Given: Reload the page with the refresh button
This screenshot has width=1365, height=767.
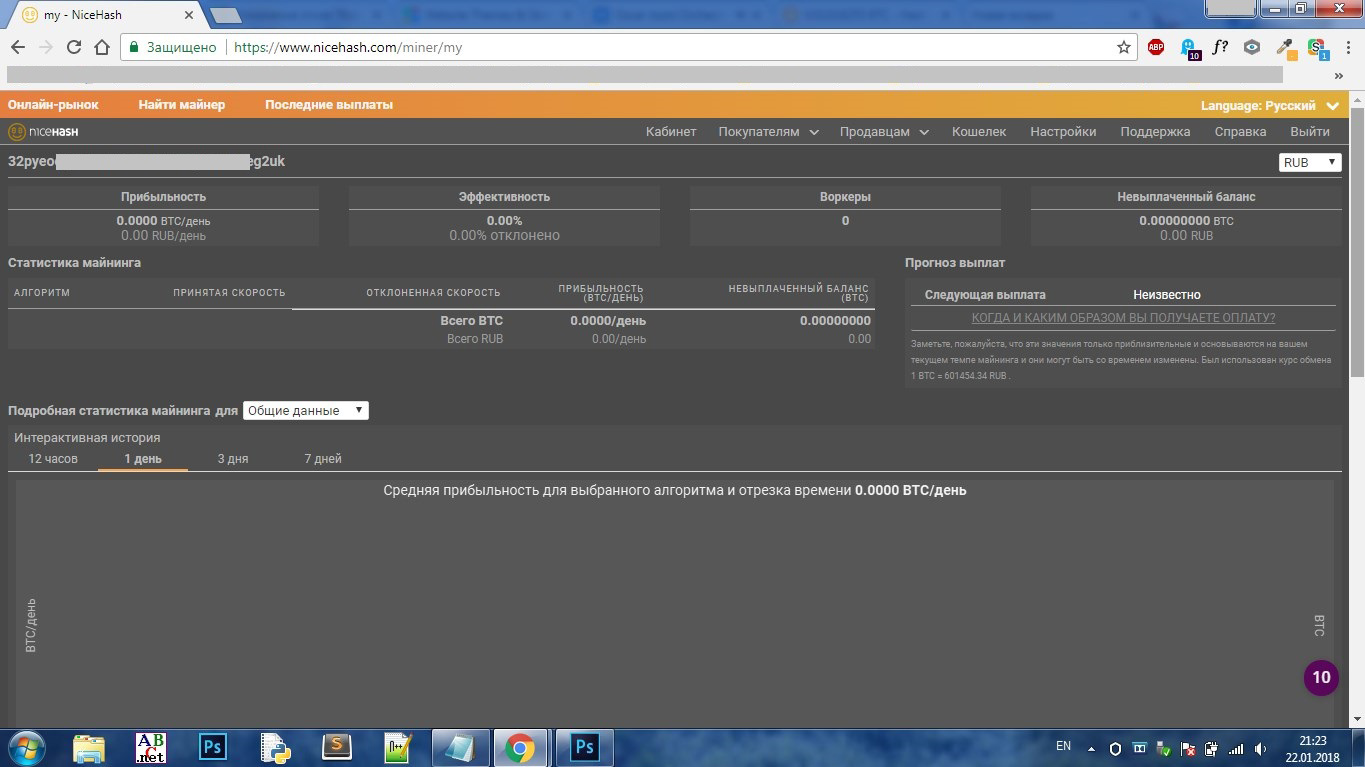Looking at the screenshot, I should [73, 47].
